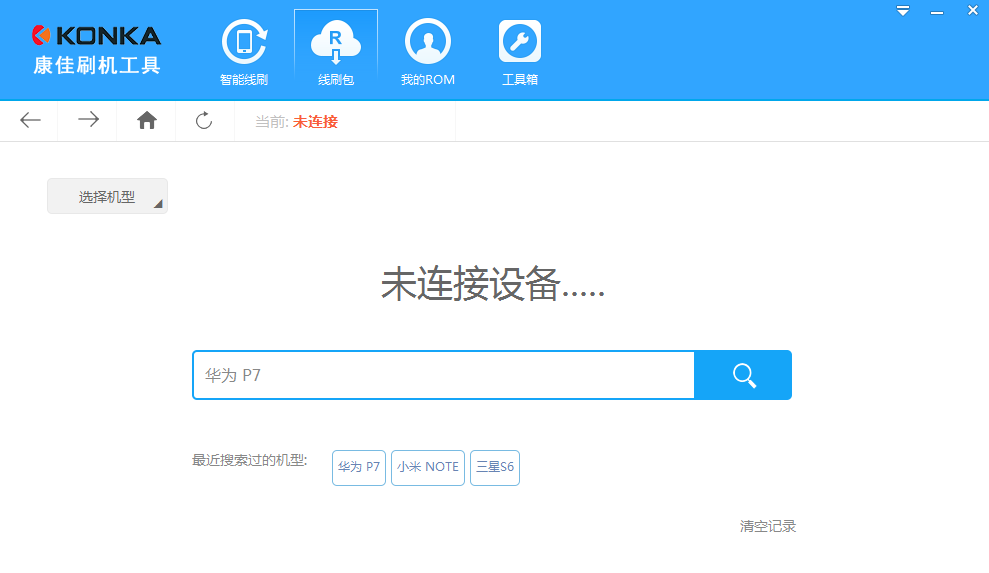Minimize the Konka flash tool window

pyautogui.click(x=937, y=12)
